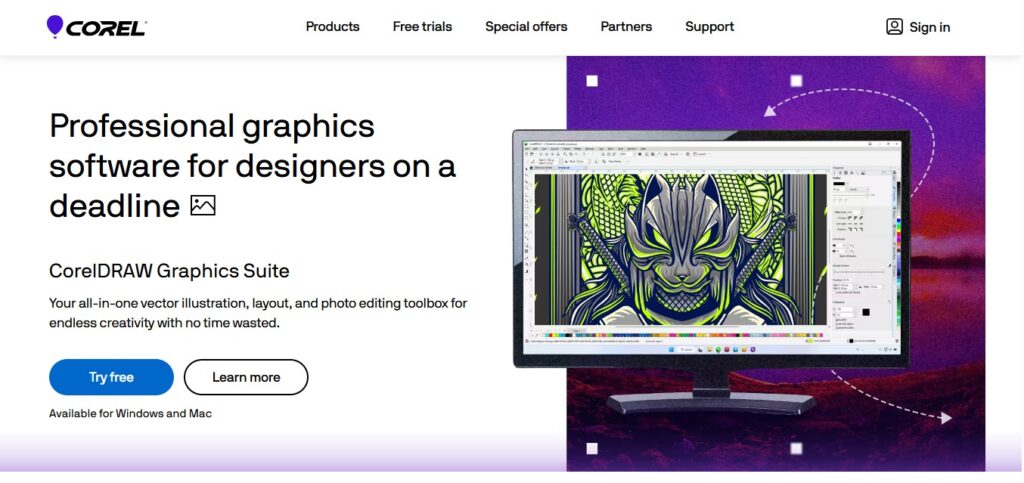Open the Support menu item
This screenshot has width=1024, height=483.
[x=709, y=27]
